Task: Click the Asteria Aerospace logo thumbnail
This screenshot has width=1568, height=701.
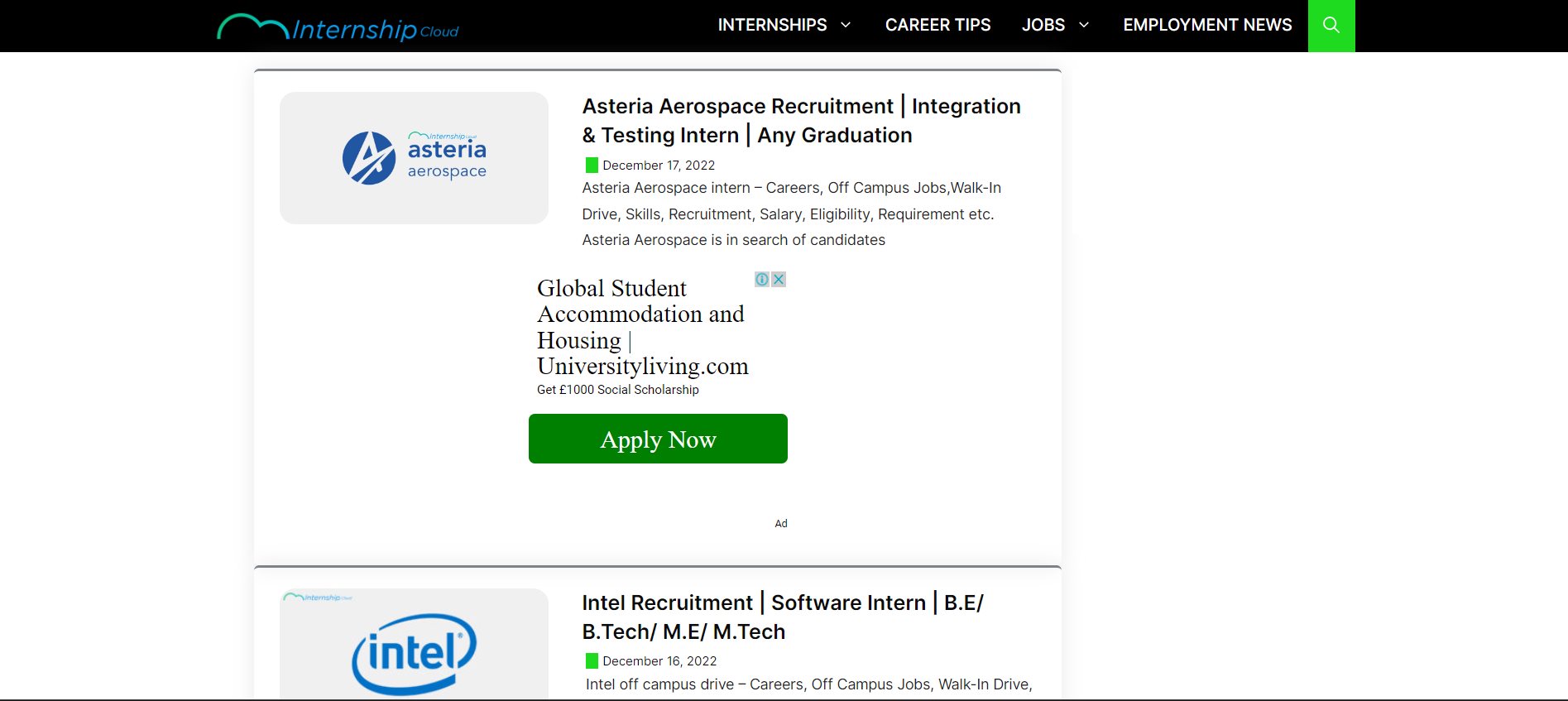Action: 414,158
